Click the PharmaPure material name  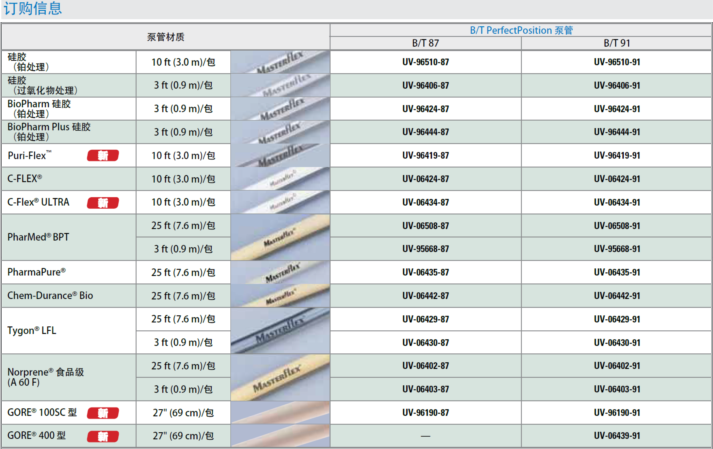[36, 272]
